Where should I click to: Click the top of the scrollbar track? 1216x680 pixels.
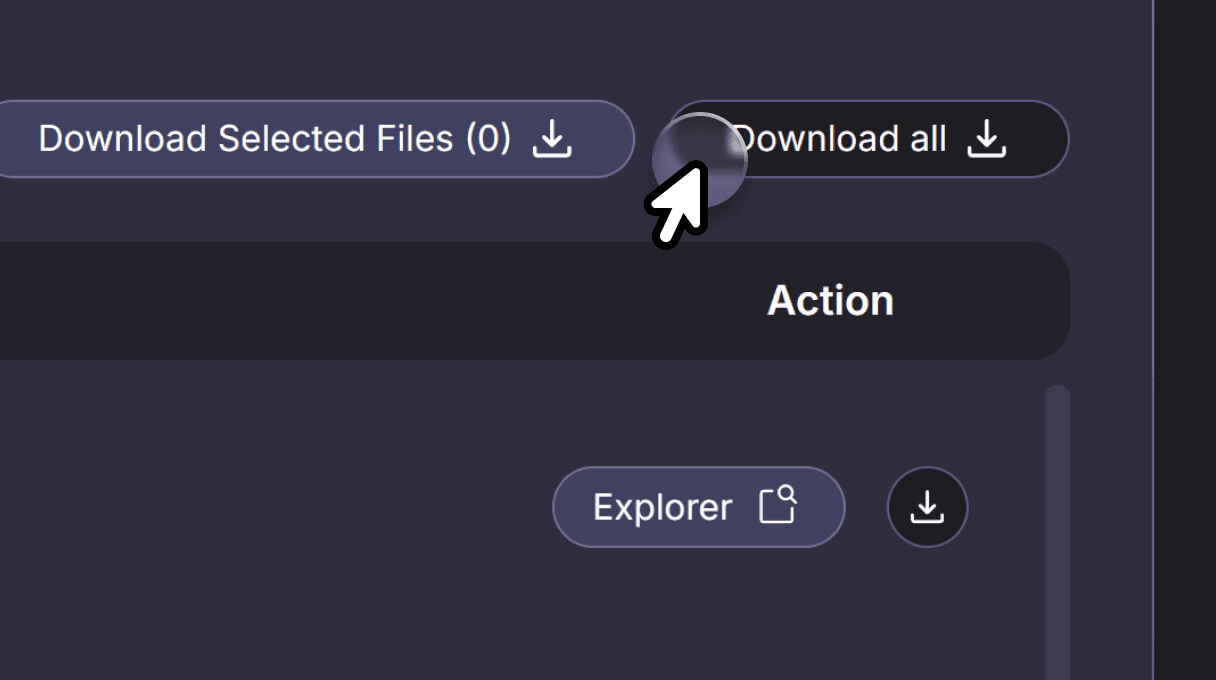point(1057,398)
